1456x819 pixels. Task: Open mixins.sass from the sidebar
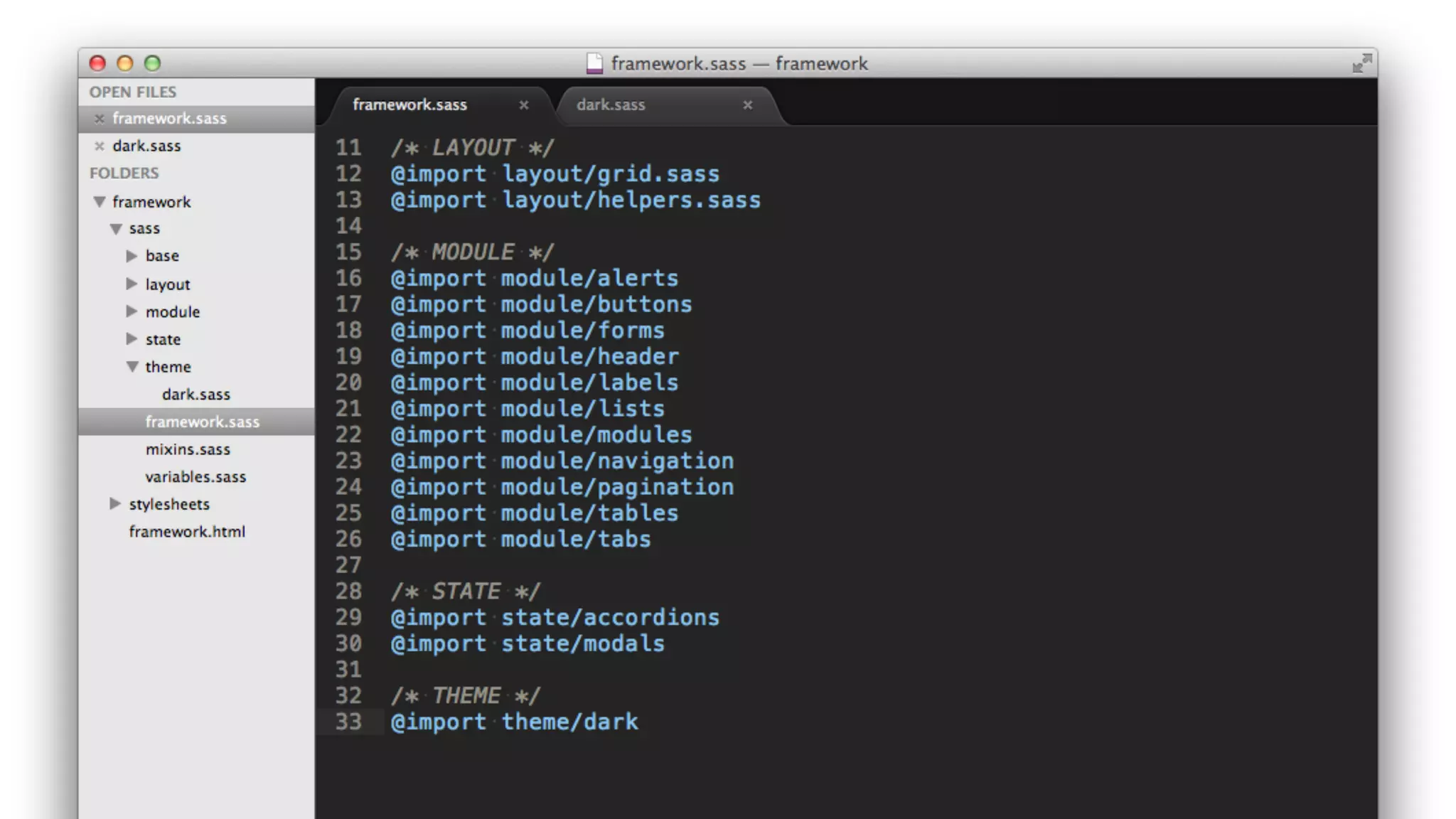(x=188, y=449)
